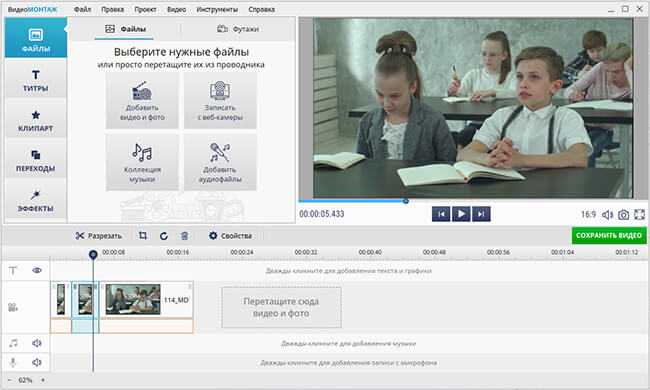Image resolution: width=650 pixels, height=390 pixels.
Task: Click the video track camera icon
Action: pos(13,308)
